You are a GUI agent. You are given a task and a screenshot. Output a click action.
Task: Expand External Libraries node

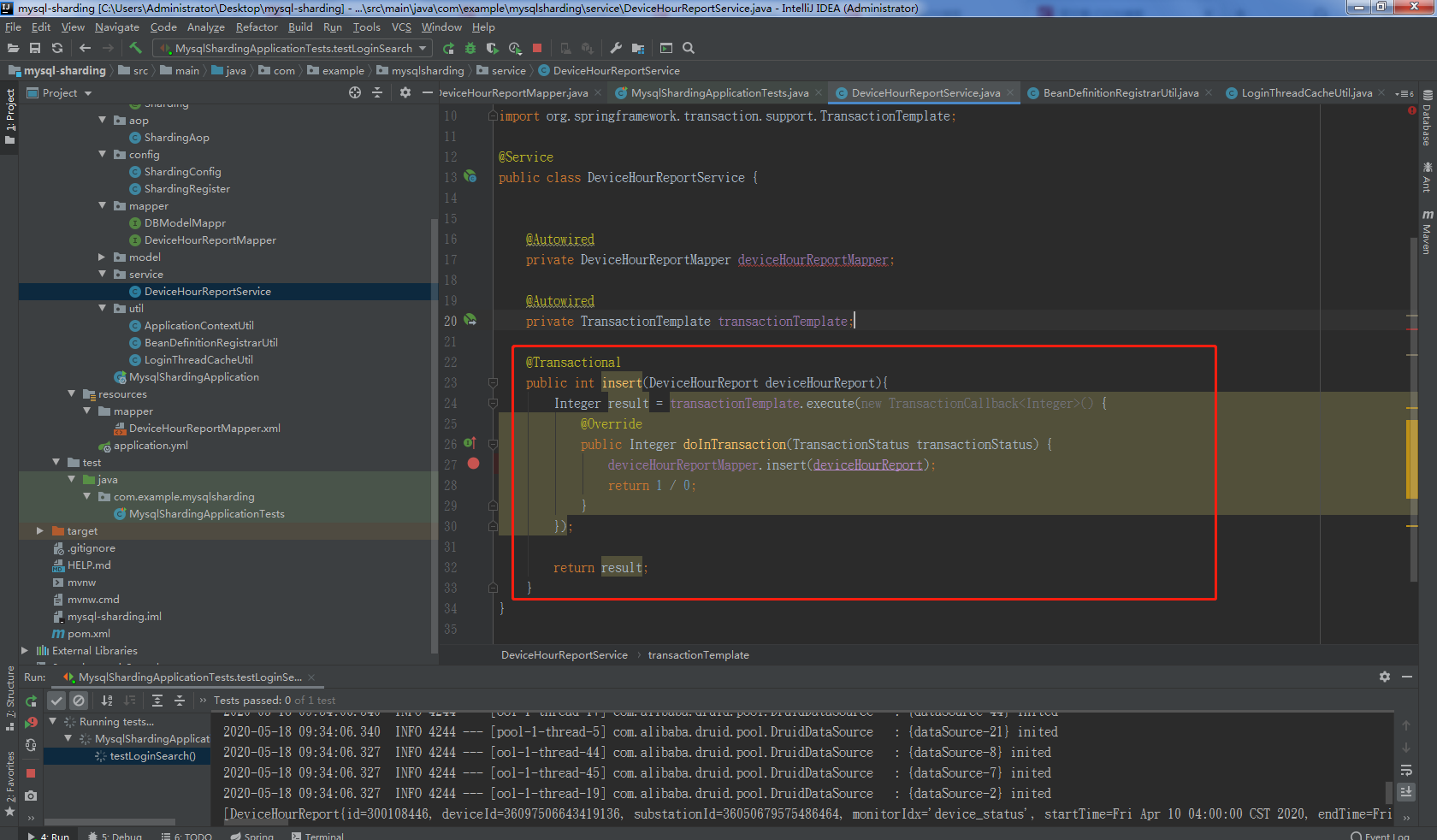pyautogui.click(x=25, y=651)
